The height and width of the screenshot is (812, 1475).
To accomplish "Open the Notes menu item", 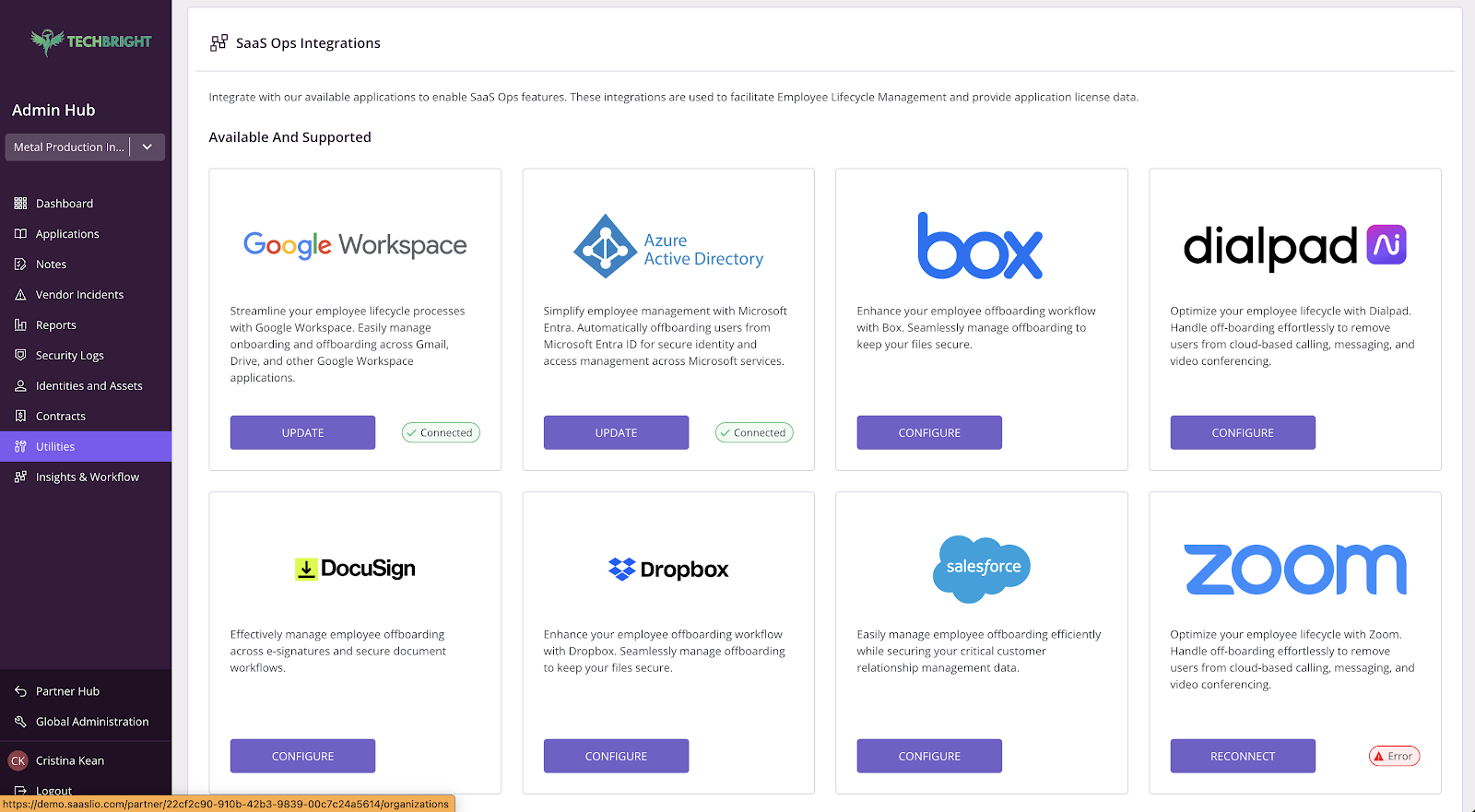I will (86, 265).
